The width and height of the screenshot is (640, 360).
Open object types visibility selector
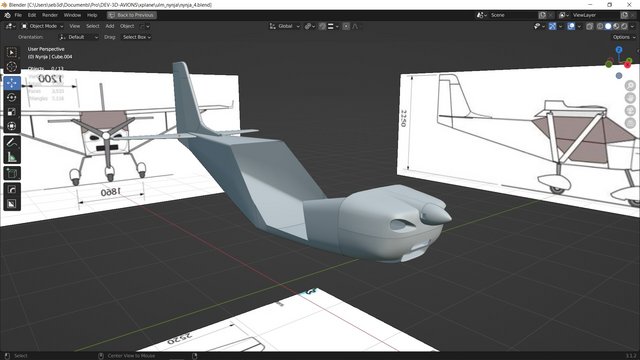539,26
